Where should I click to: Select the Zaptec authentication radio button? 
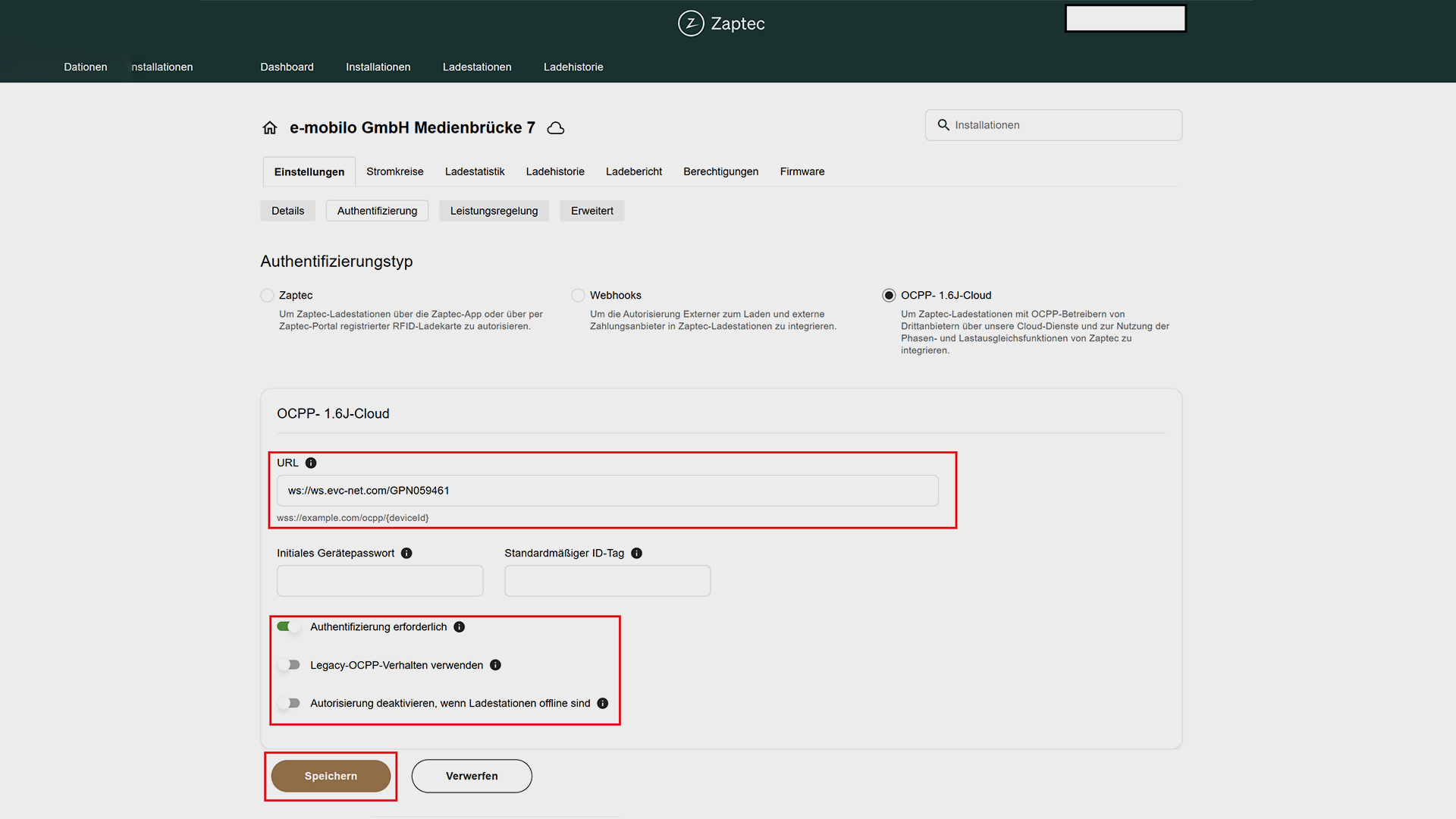tap(267, 295)
